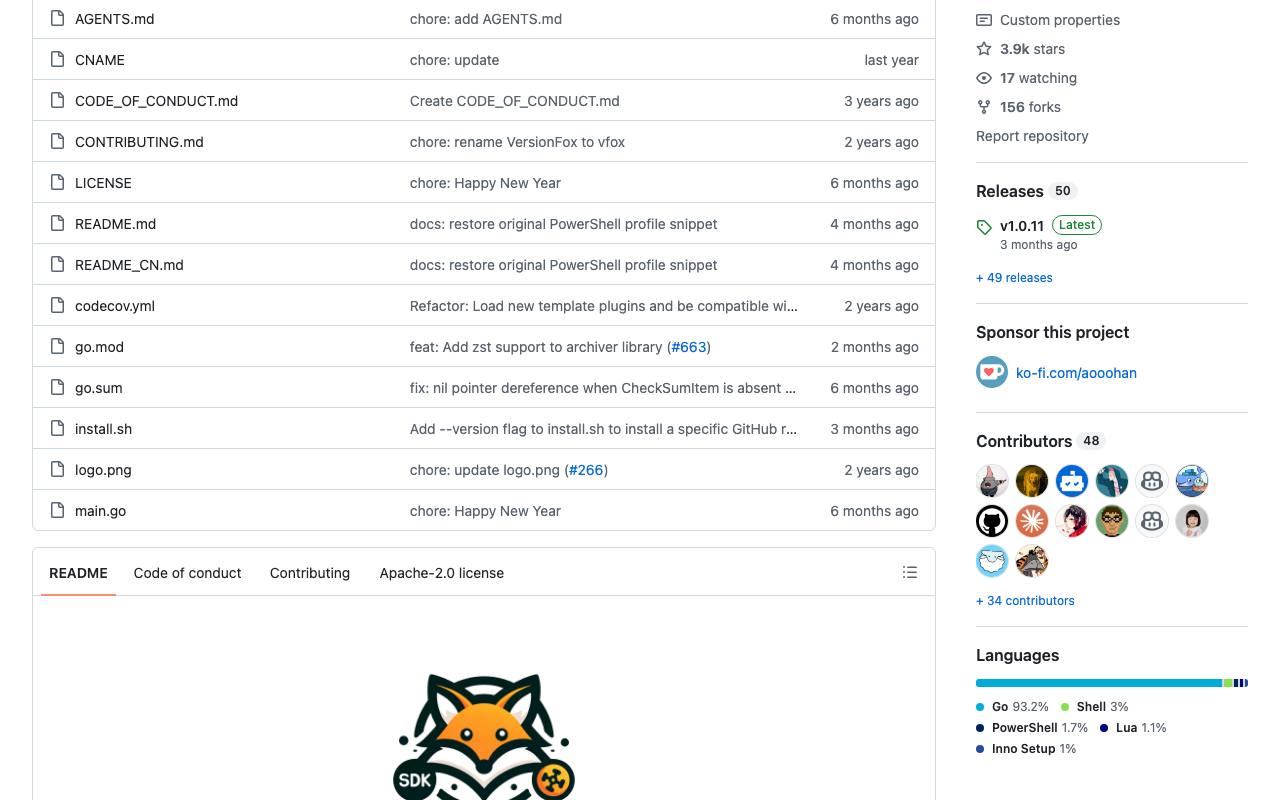The image size is (1280, 800).
Task: Click the fork icon beside 156 forks
Action: 984,107
